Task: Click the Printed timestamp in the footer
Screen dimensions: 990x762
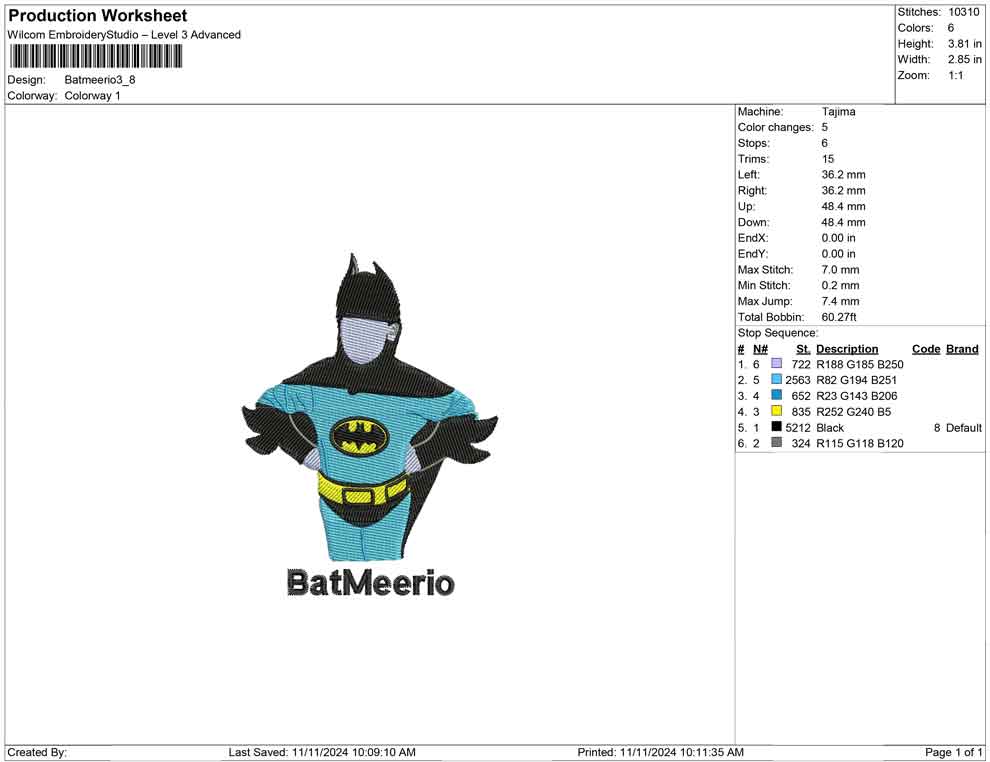Action: [x=660, y=753]
